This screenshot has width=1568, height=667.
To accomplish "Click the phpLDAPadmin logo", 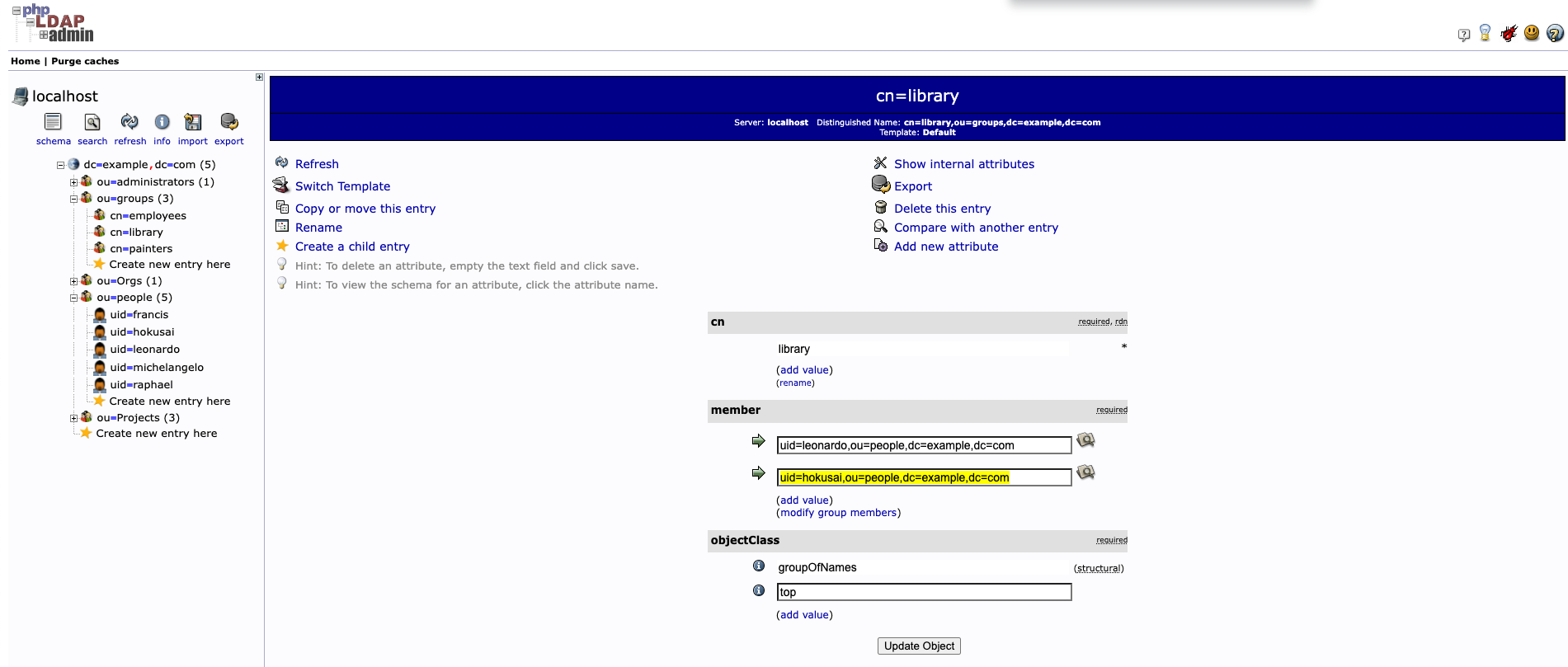I will pos(53,23).
